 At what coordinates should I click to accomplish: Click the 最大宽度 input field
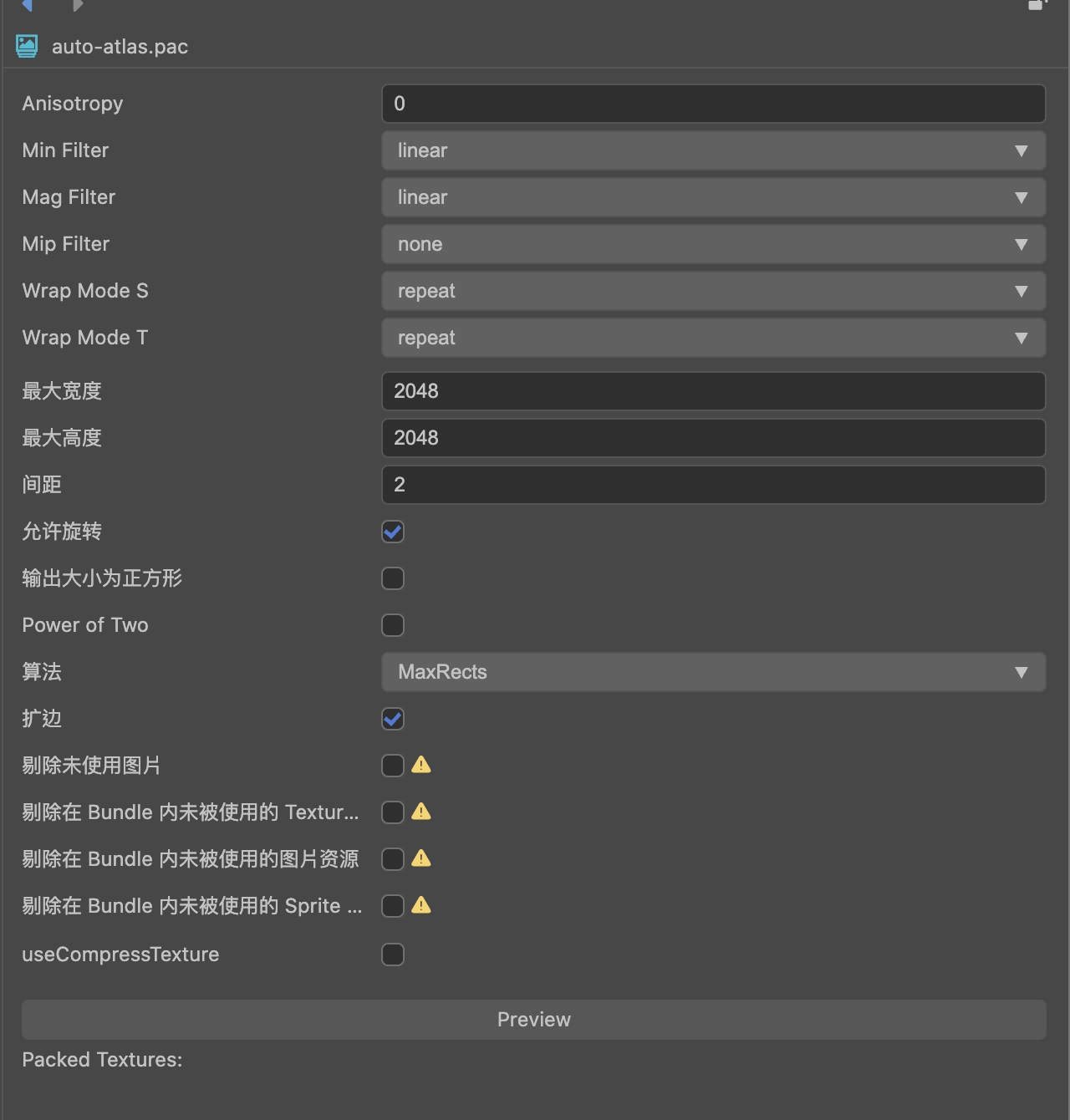point(713,391)
